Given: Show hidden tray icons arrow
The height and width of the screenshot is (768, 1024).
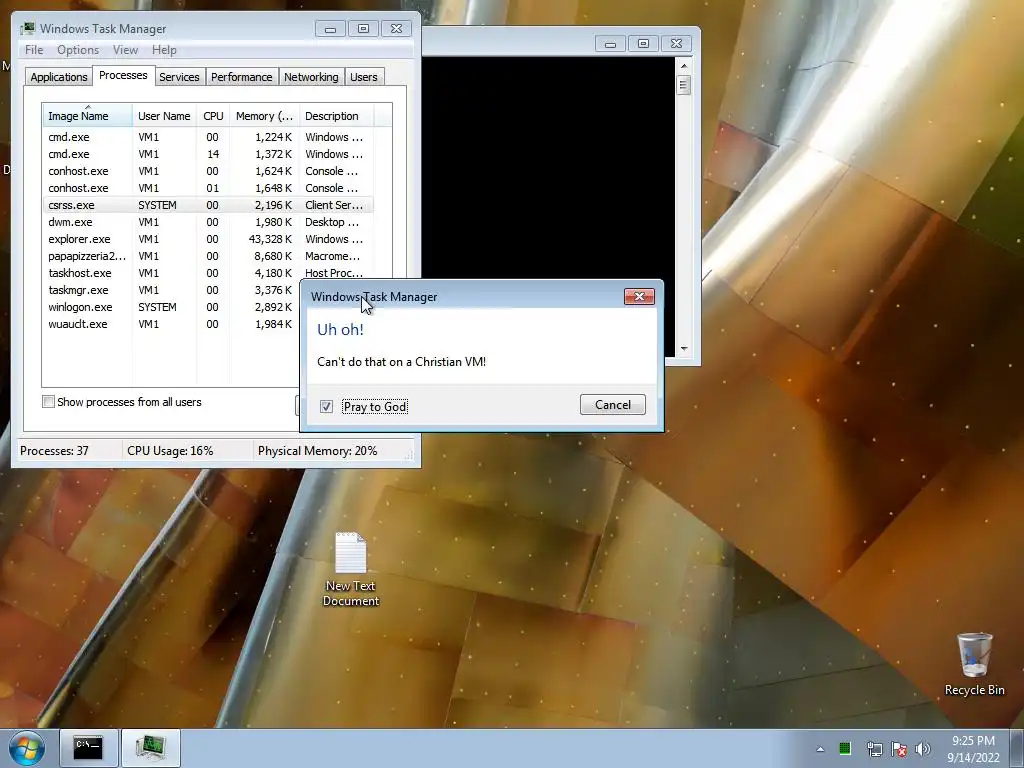Looking at the screenshot, I should pos(820,749).
